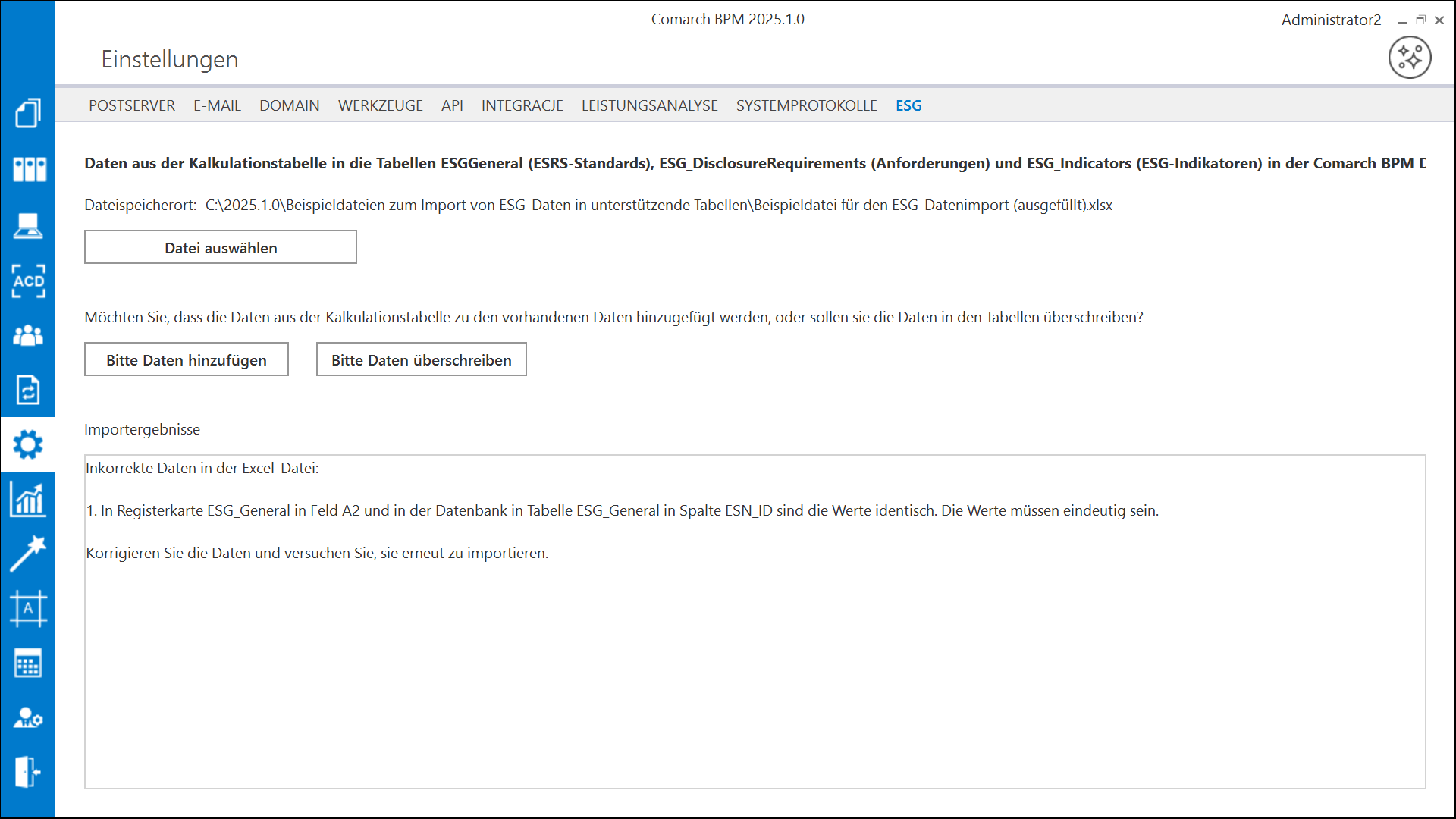This screenshot has height=819, width=1456.
Task: Open the ACD module icon
Action: (x=28, y=281)
